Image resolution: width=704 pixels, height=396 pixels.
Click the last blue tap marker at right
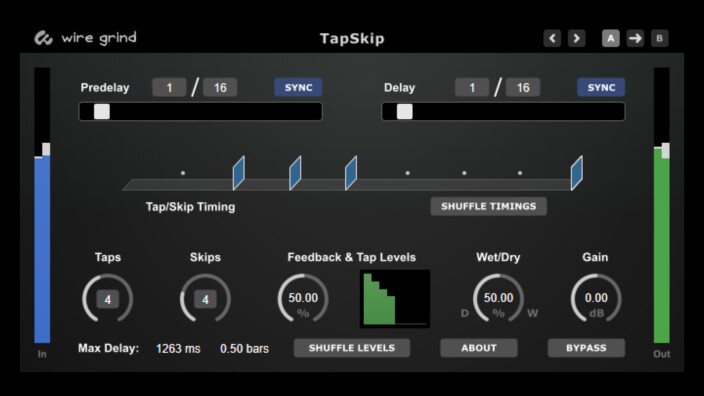[577, 173]
